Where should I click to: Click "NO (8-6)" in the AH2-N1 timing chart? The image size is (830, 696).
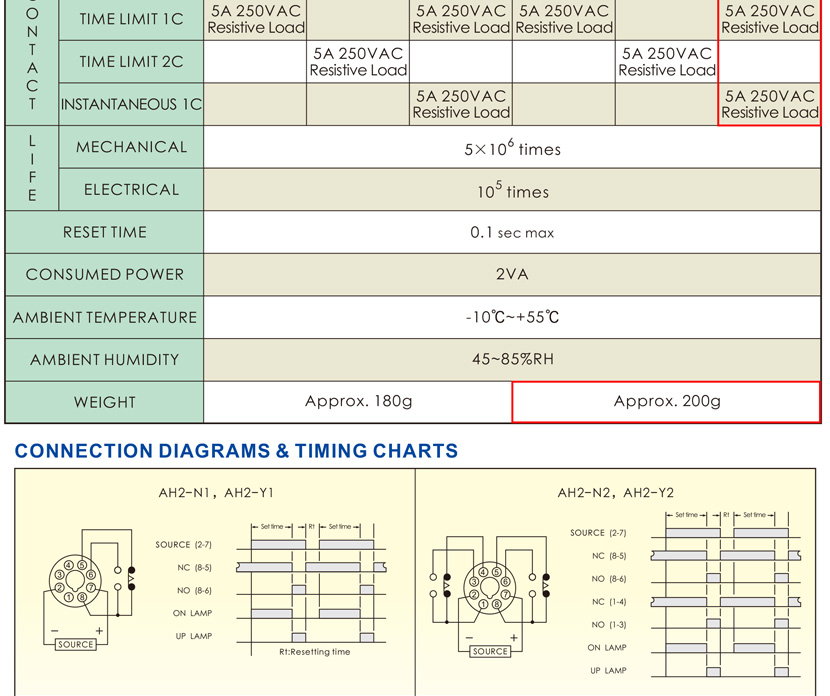click(194, 591)
